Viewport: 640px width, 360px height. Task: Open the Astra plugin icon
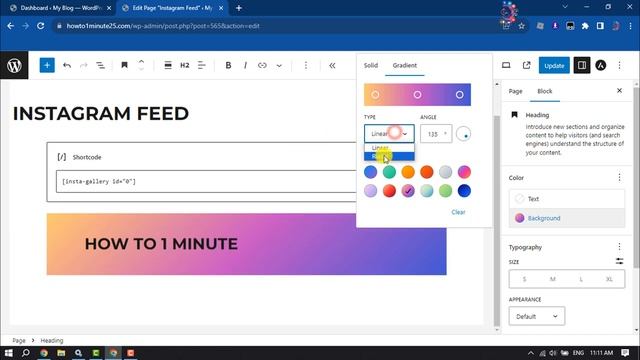pyautogui.click(x=600, y=65)
